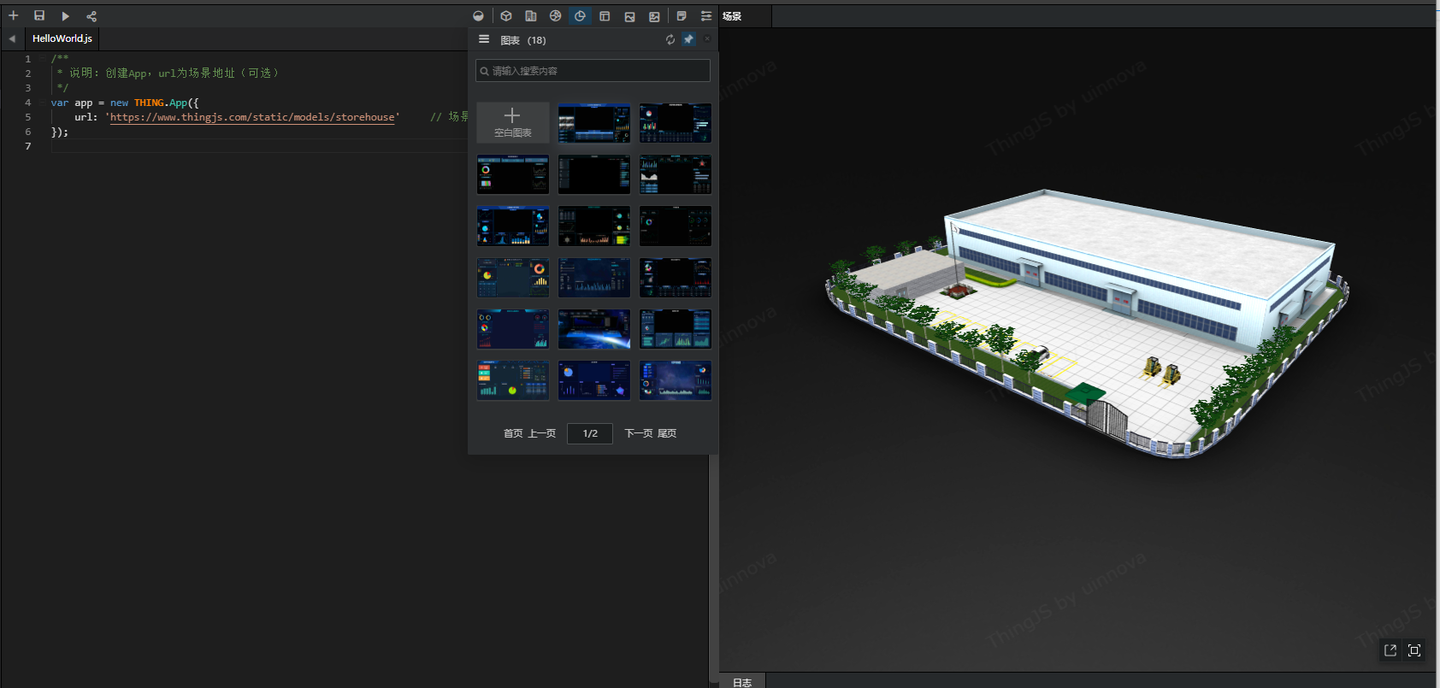Screen dimensions: 1440x688
Task: Close the 图表 panel
Action: pyautogui.click(x=707, y=39)
